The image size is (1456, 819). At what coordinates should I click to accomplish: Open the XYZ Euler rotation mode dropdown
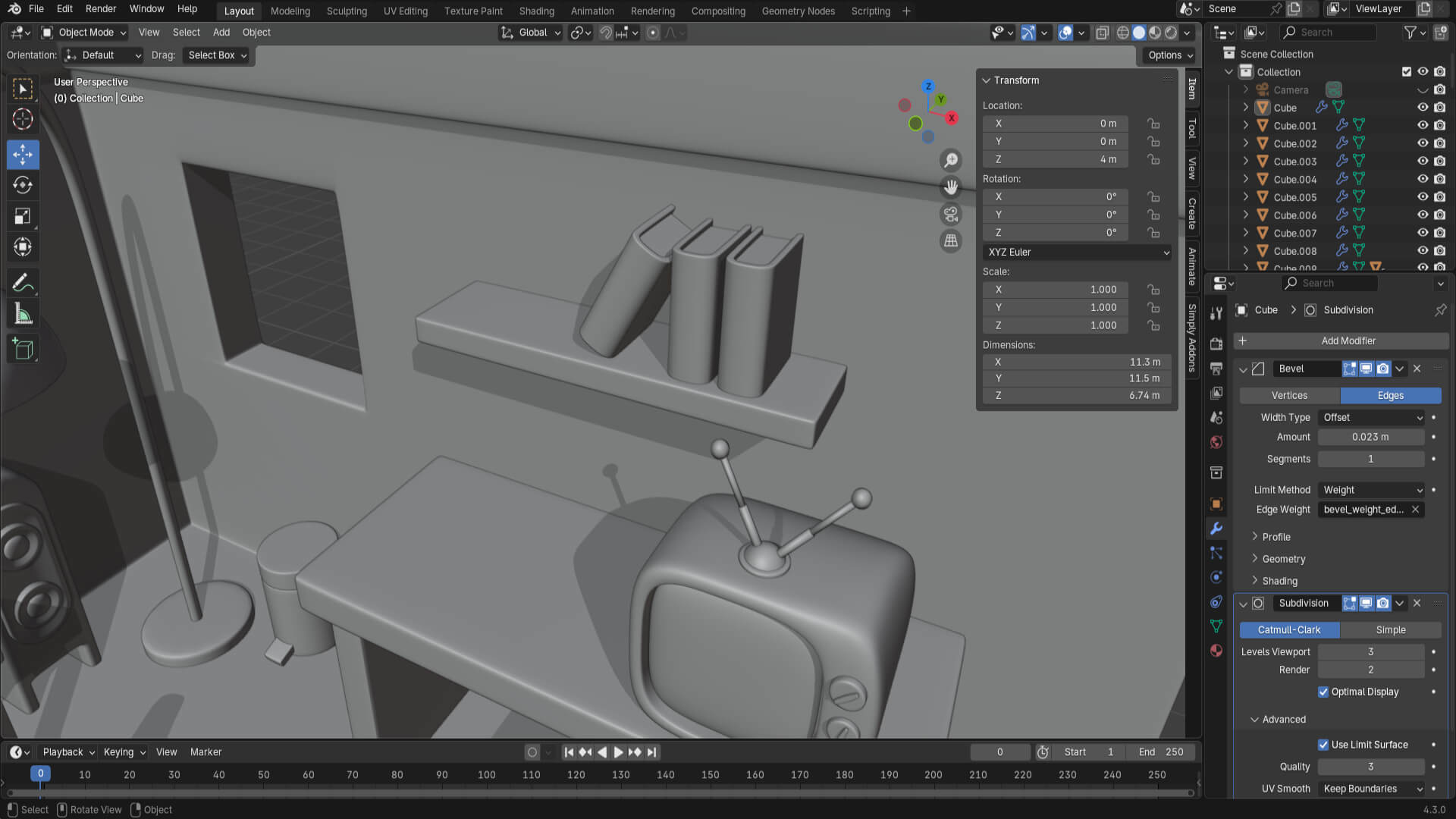click(1077, 253)
